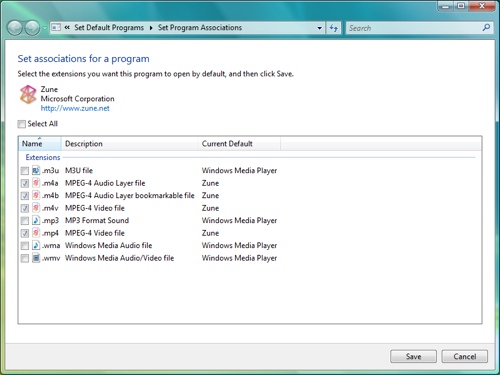Click Set Program Associations breadcrumb
The height and width of the screenshot is (375, 500).
[200, 28]
